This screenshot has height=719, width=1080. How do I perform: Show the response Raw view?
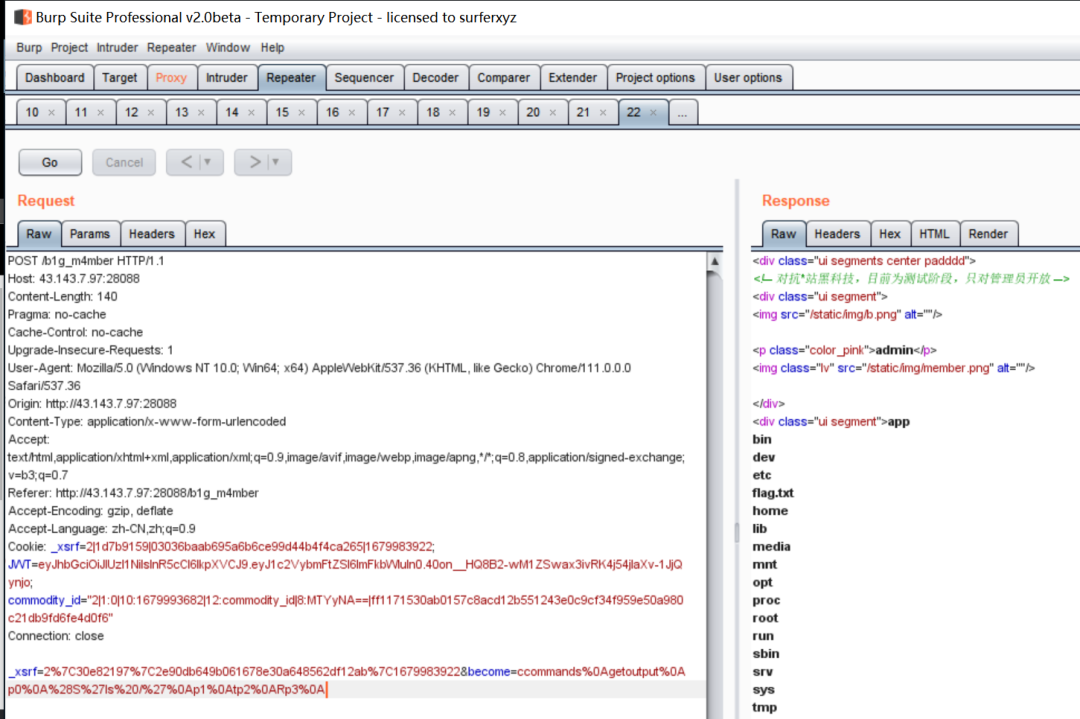784,234
